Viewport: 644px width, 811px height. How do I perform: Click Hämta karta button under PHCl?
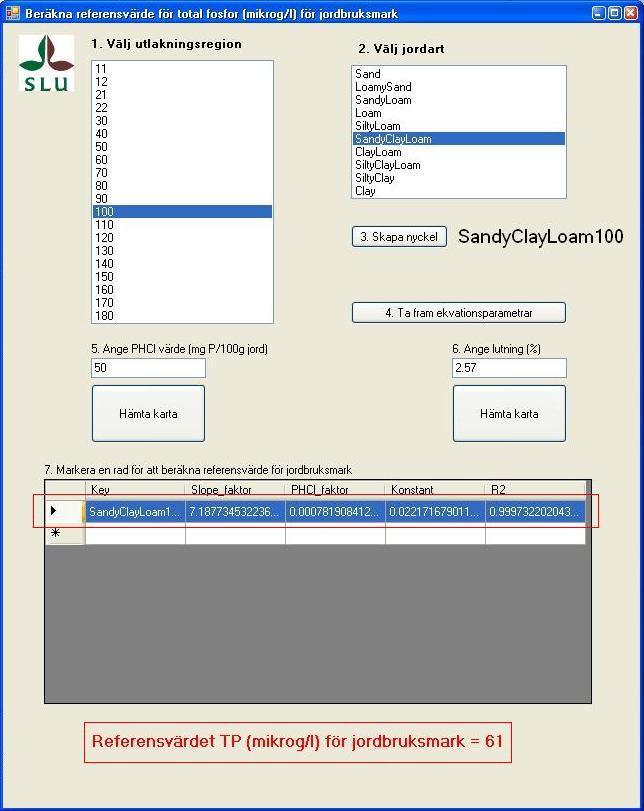pos(148,414)
